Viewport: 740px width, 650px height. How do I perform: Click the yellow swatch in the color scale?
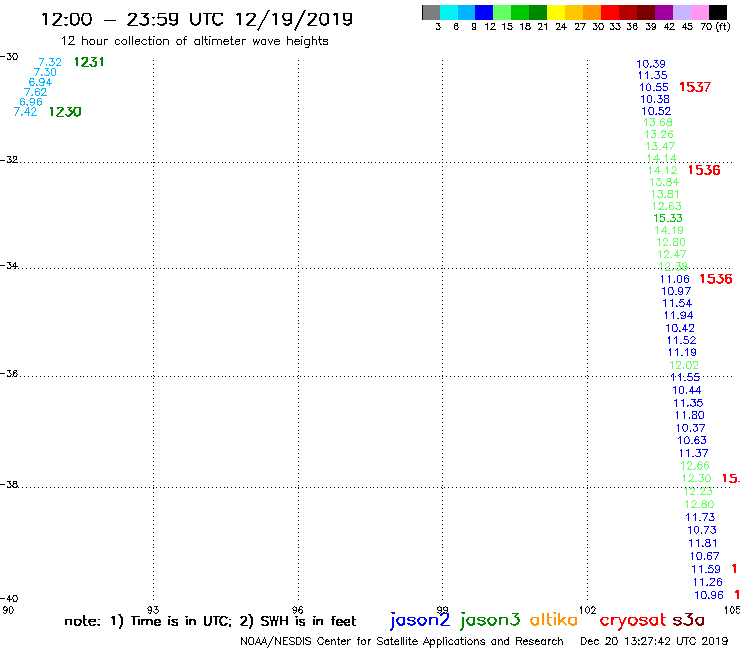click(x=556, y=12)
